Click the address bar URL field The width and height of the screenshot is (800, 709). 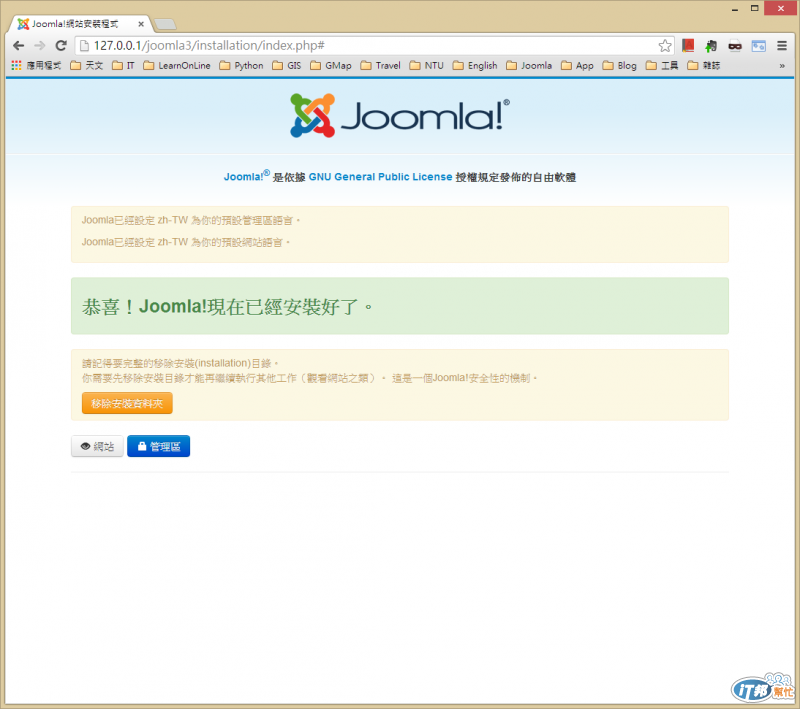pos(374,45)
